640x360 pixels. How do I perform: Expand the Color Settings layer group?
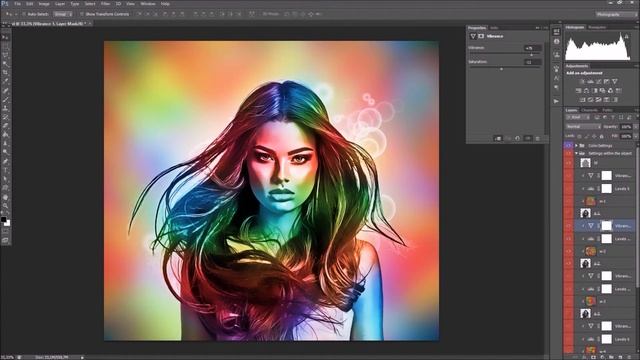pos(576,145)
